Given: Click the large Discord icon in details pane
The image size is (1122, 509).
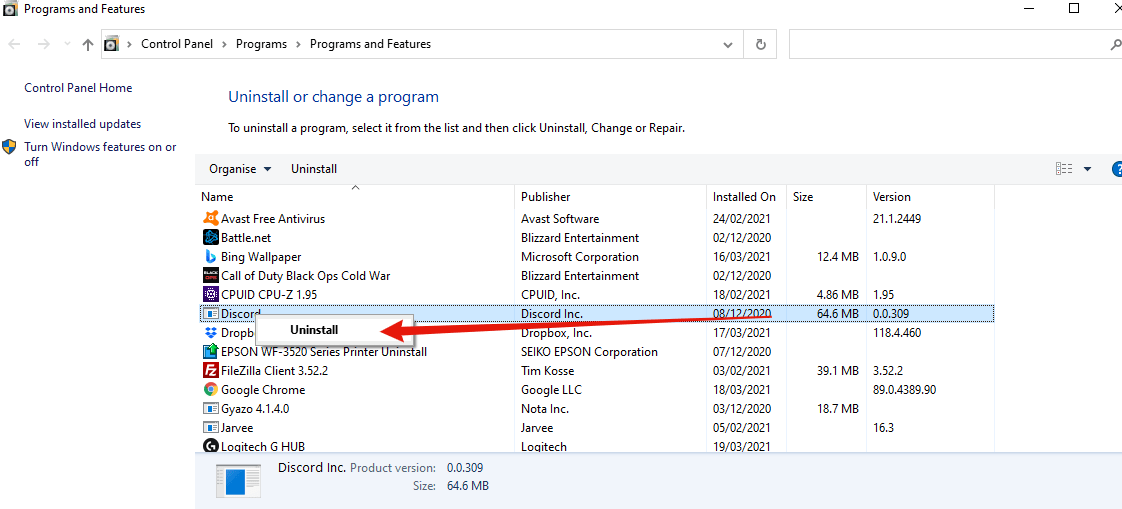Looking at the screenshot, I should (x=240, y=480).
